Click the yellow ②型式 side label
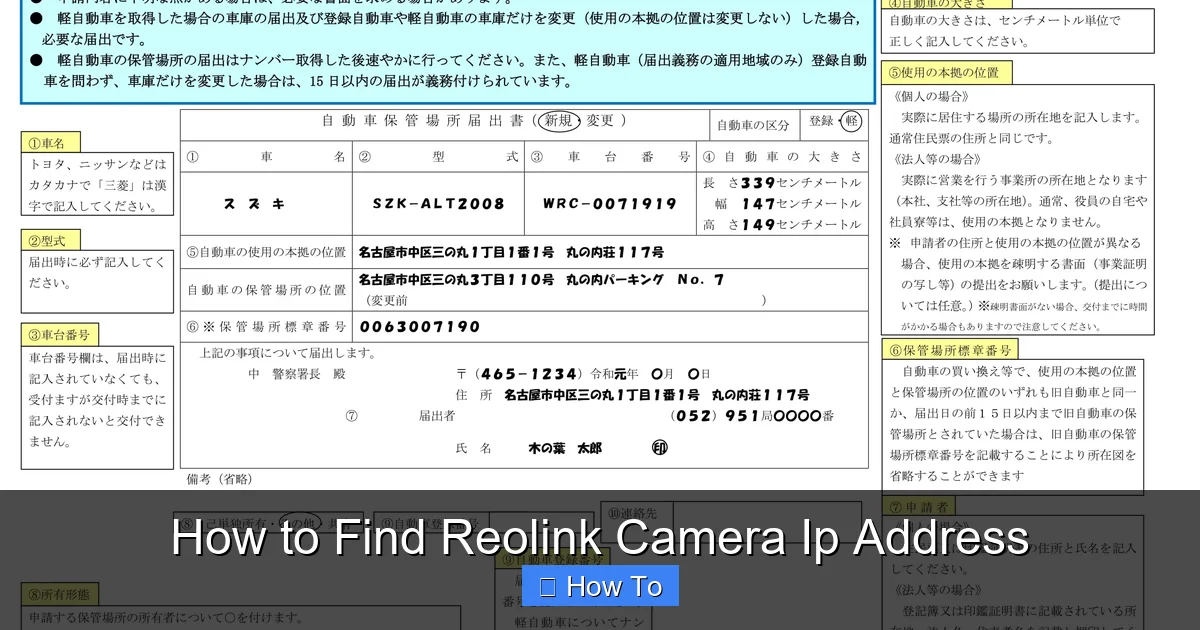Viewport: 1200px width, 630px height. (x=50, y=240)
